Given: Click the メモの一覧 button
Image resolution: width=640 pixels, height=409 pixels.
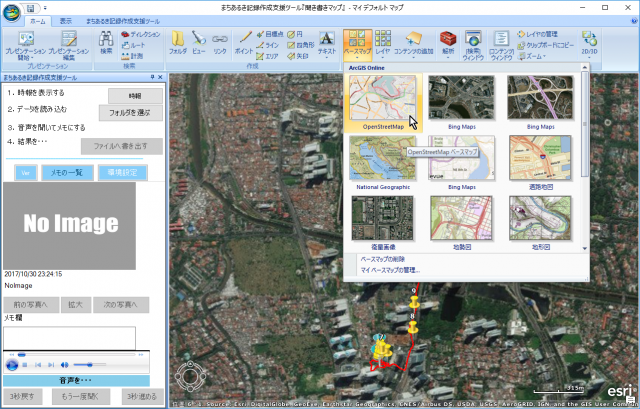Looking at the screenshot, I should (67, 173).
